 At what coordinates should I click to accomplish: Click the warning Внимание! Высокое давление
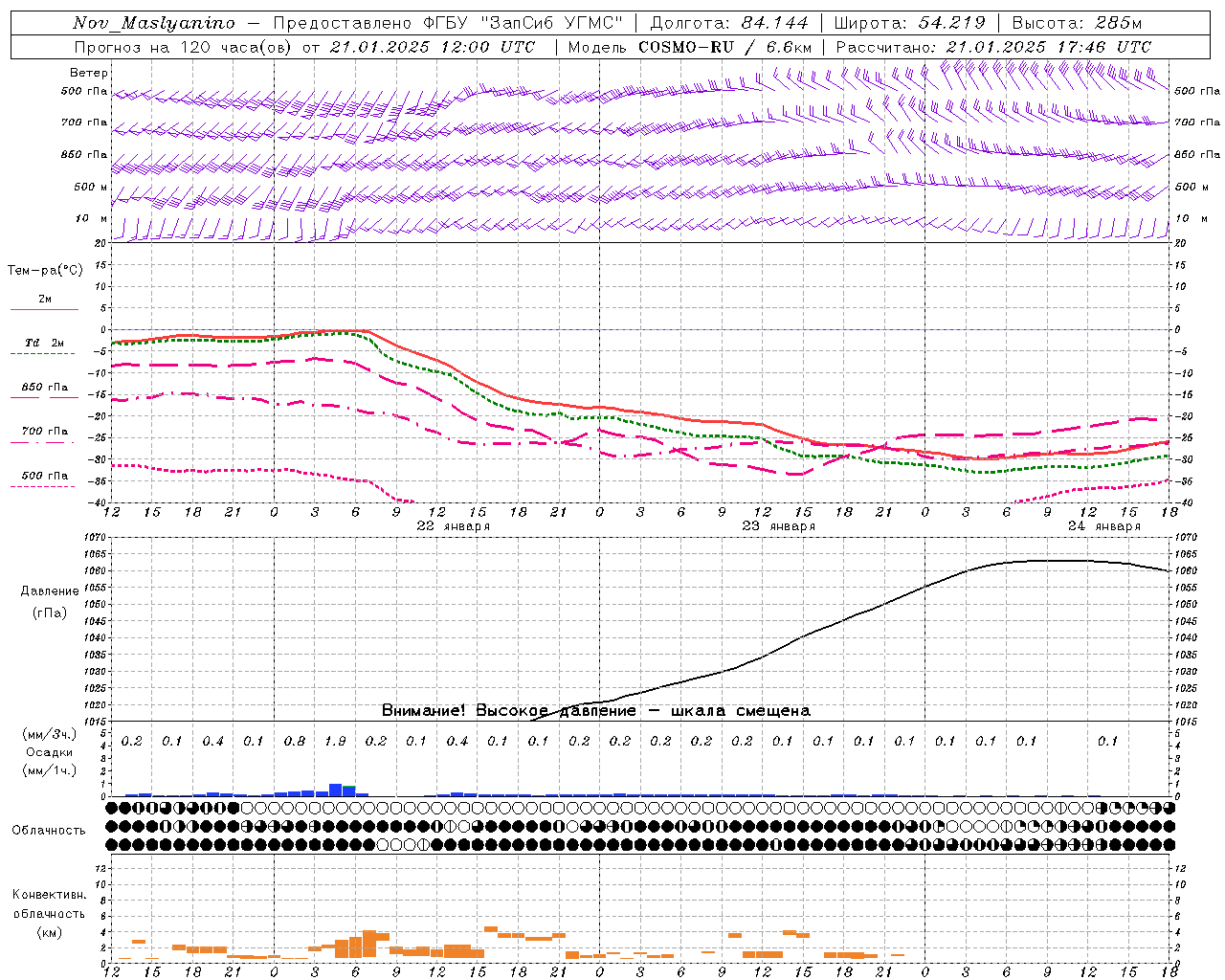tap(509, 710)
